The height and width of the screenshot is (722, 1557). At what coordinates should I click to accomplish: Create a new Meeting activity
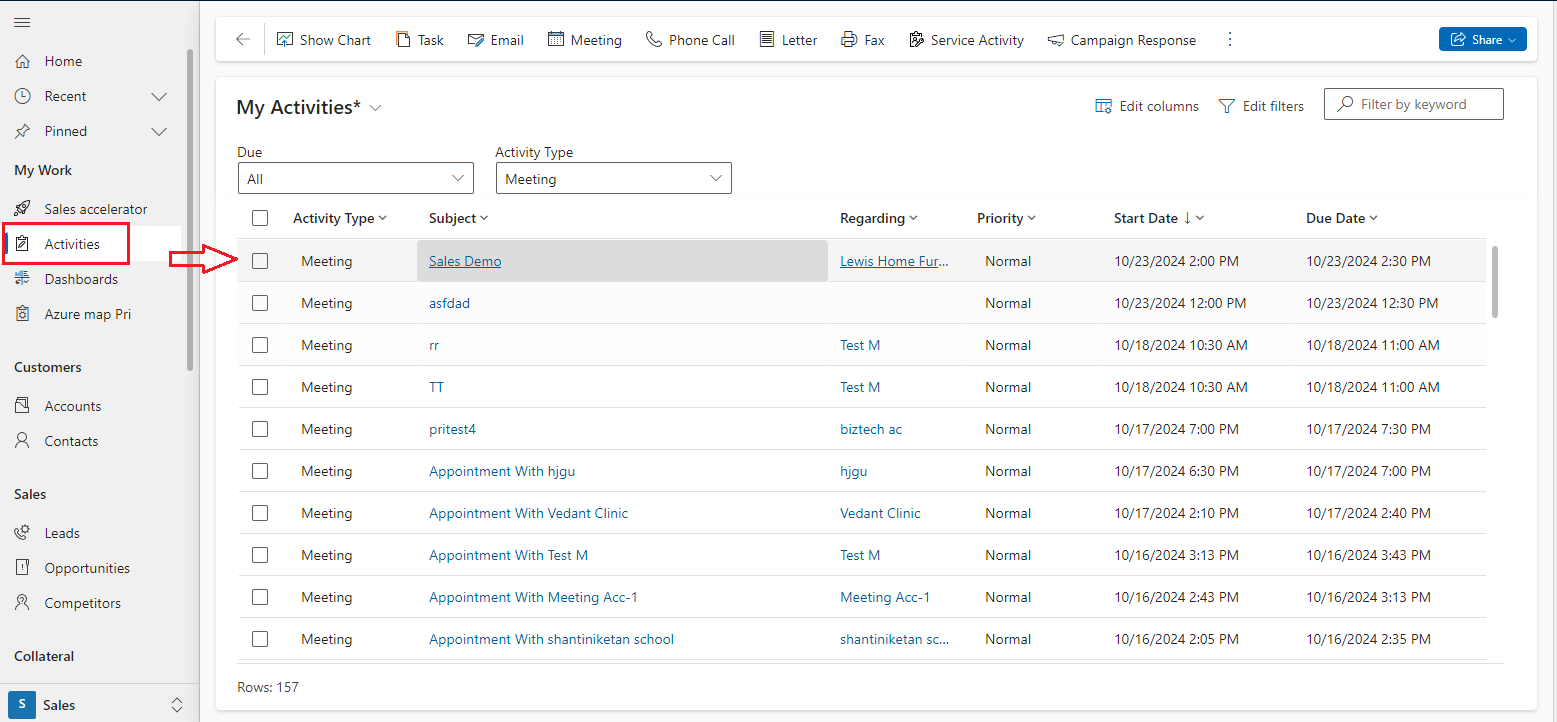[585, 40]
